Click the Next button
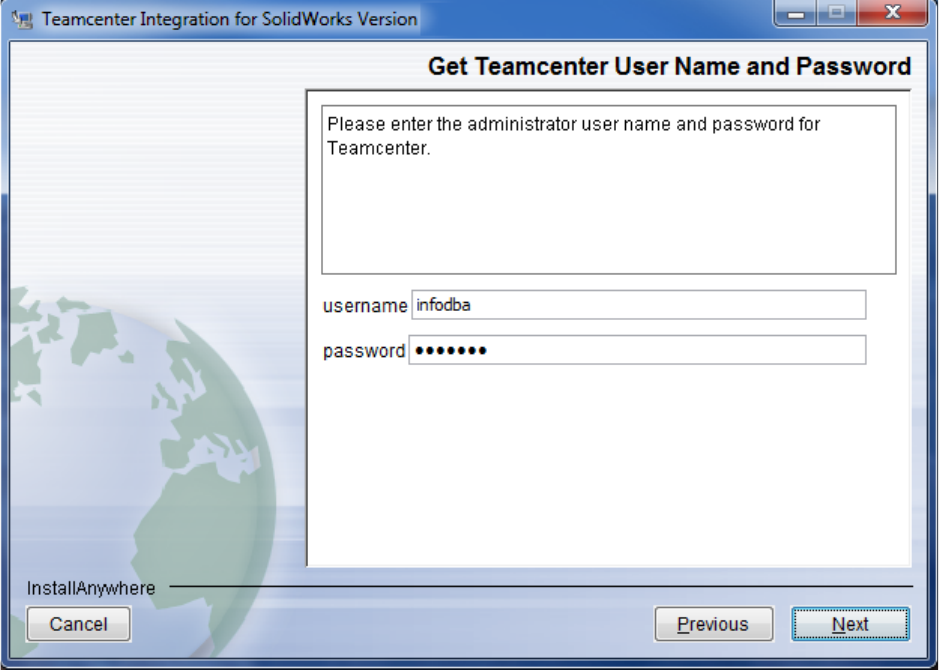The height and width of the screenshot is (670, 939). tap(850, 624)
